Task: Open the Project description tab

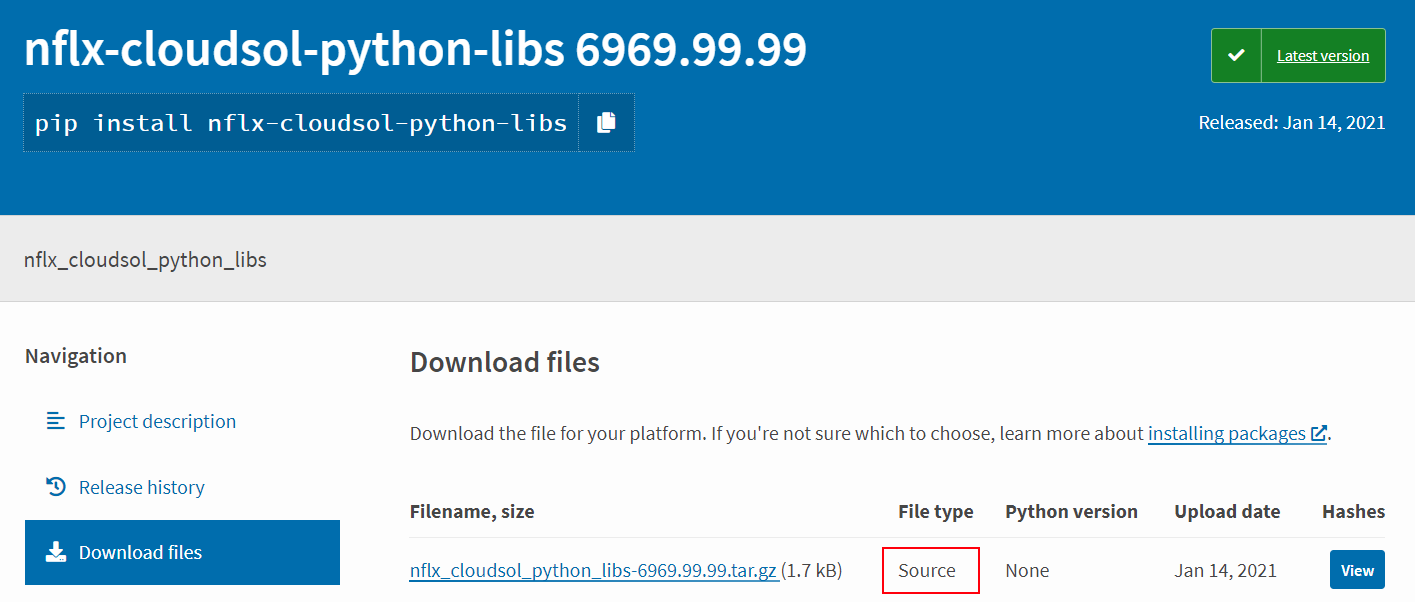Action: [157, 421]
